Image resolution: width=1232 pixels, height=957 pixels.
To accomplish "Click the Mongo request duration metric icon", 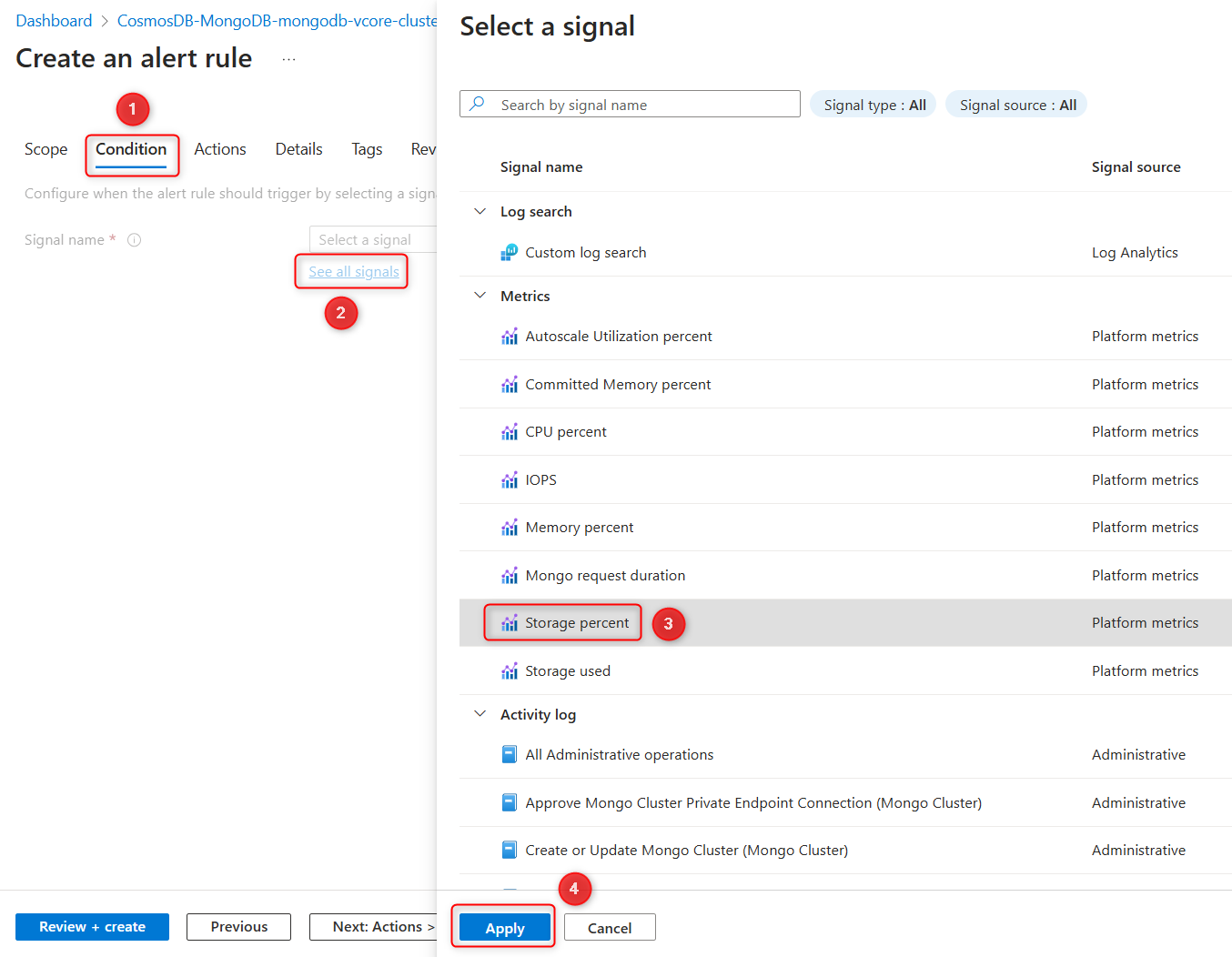I will [x=510, y=575].
